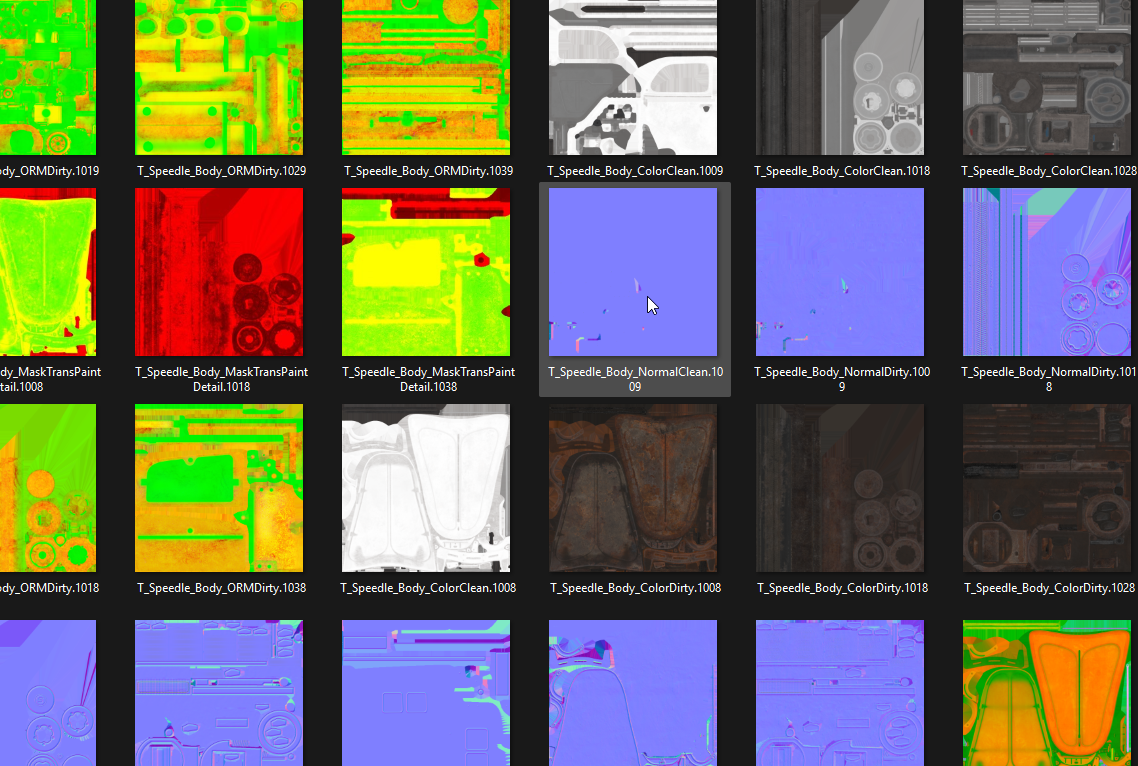Screen dimensions: 1138x766
Task: Click the filename text T_Speedle_Body_NormalDirty.1018
Action: 1049,379
